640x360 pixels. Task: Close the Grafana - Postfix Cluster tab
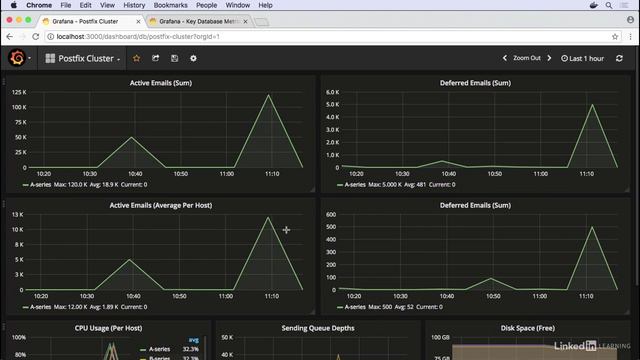[138, 22]
